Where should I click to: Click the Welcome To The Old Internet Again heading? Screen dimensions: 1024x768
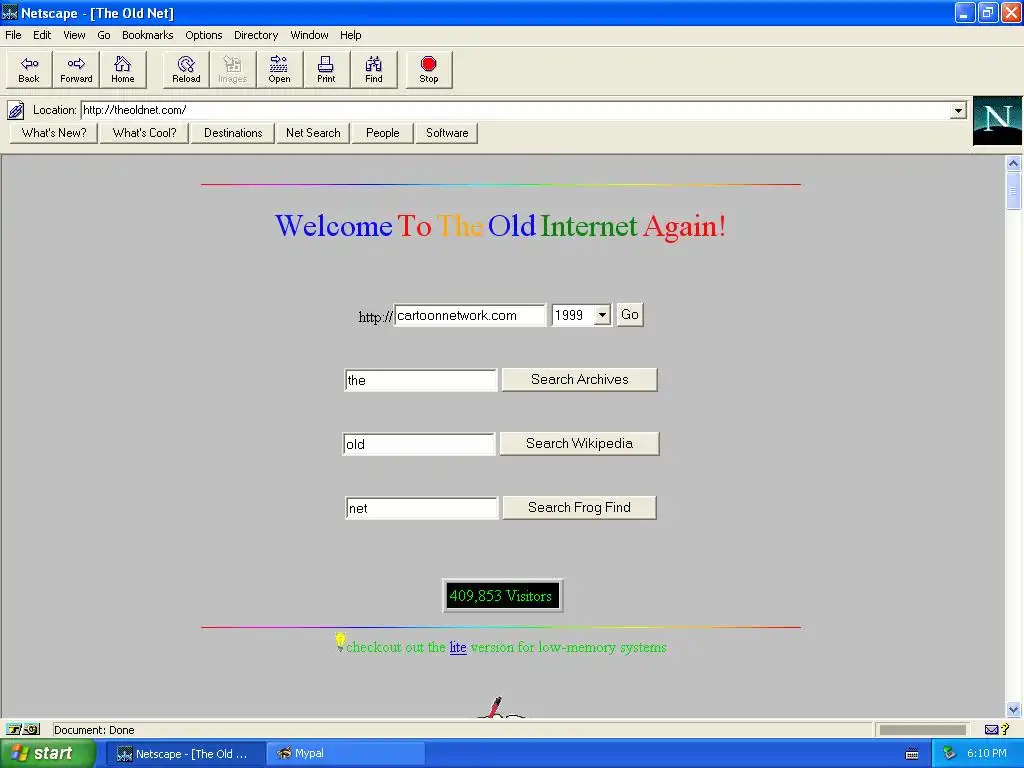500,226
